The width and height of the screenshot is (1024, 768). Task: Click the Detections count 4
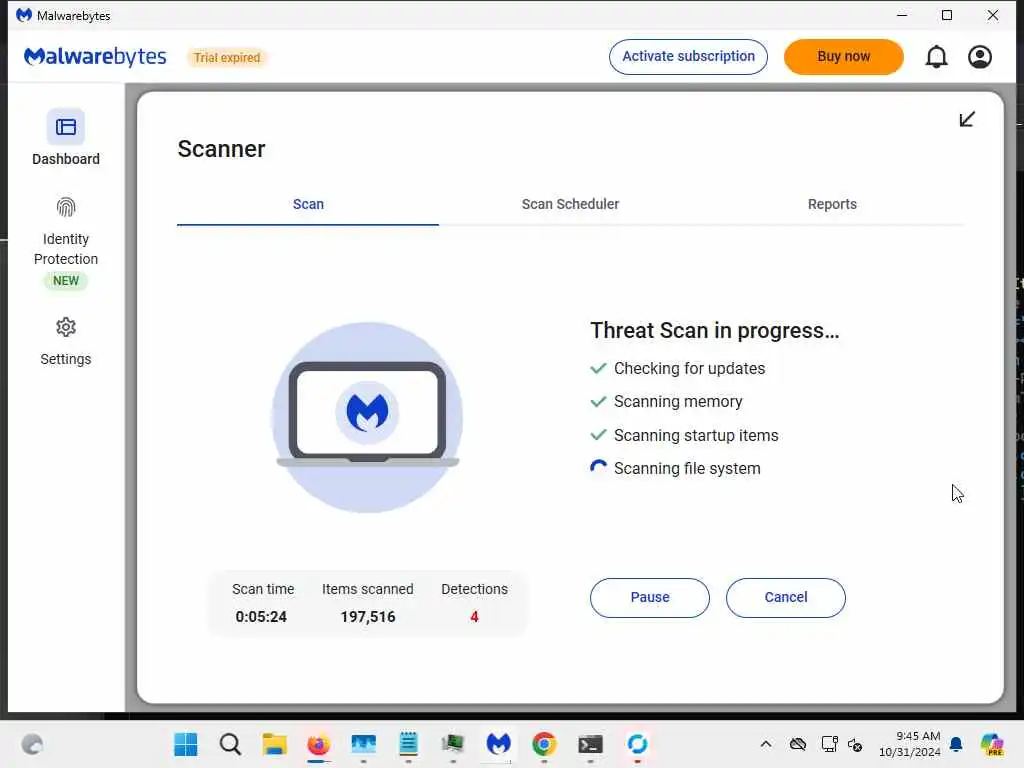pyautogui.click(x=474, y=616)
